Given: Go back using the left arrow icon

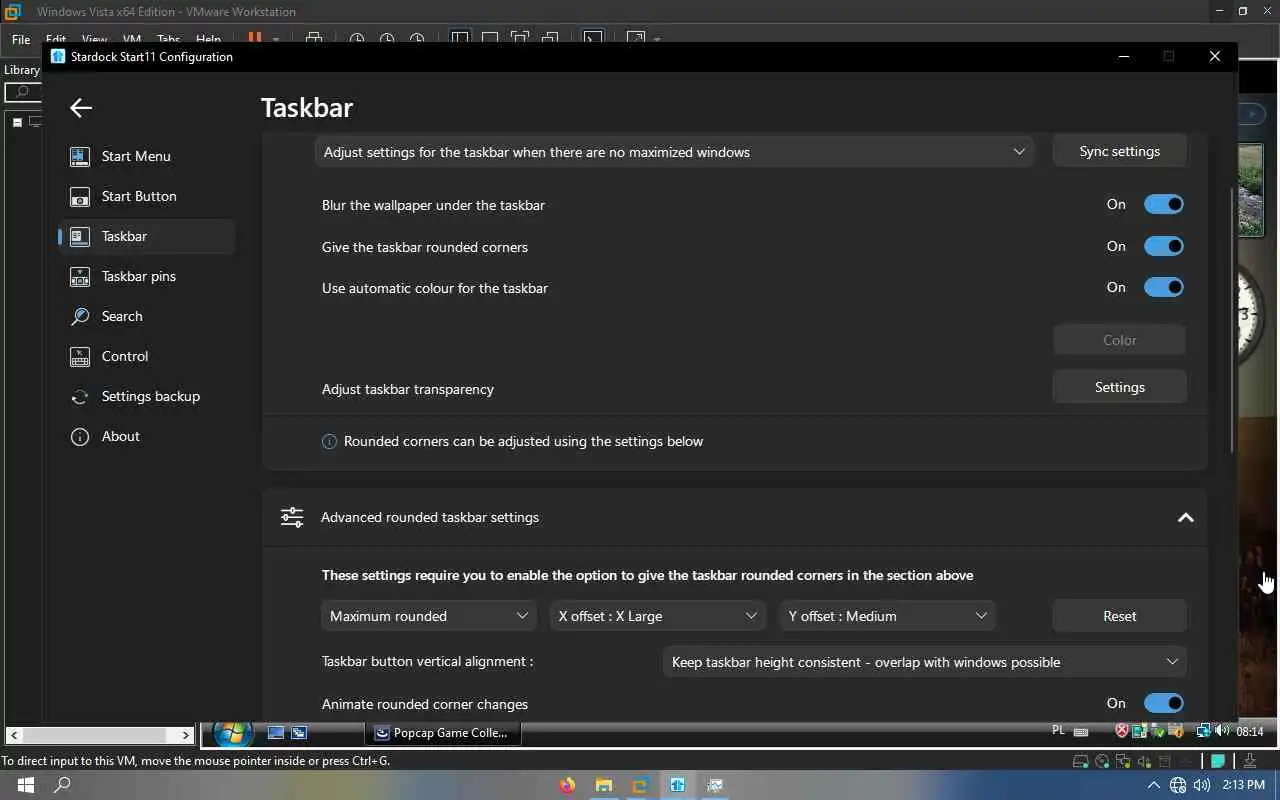Looking at the screenshot, I should [x=81, y=108].
